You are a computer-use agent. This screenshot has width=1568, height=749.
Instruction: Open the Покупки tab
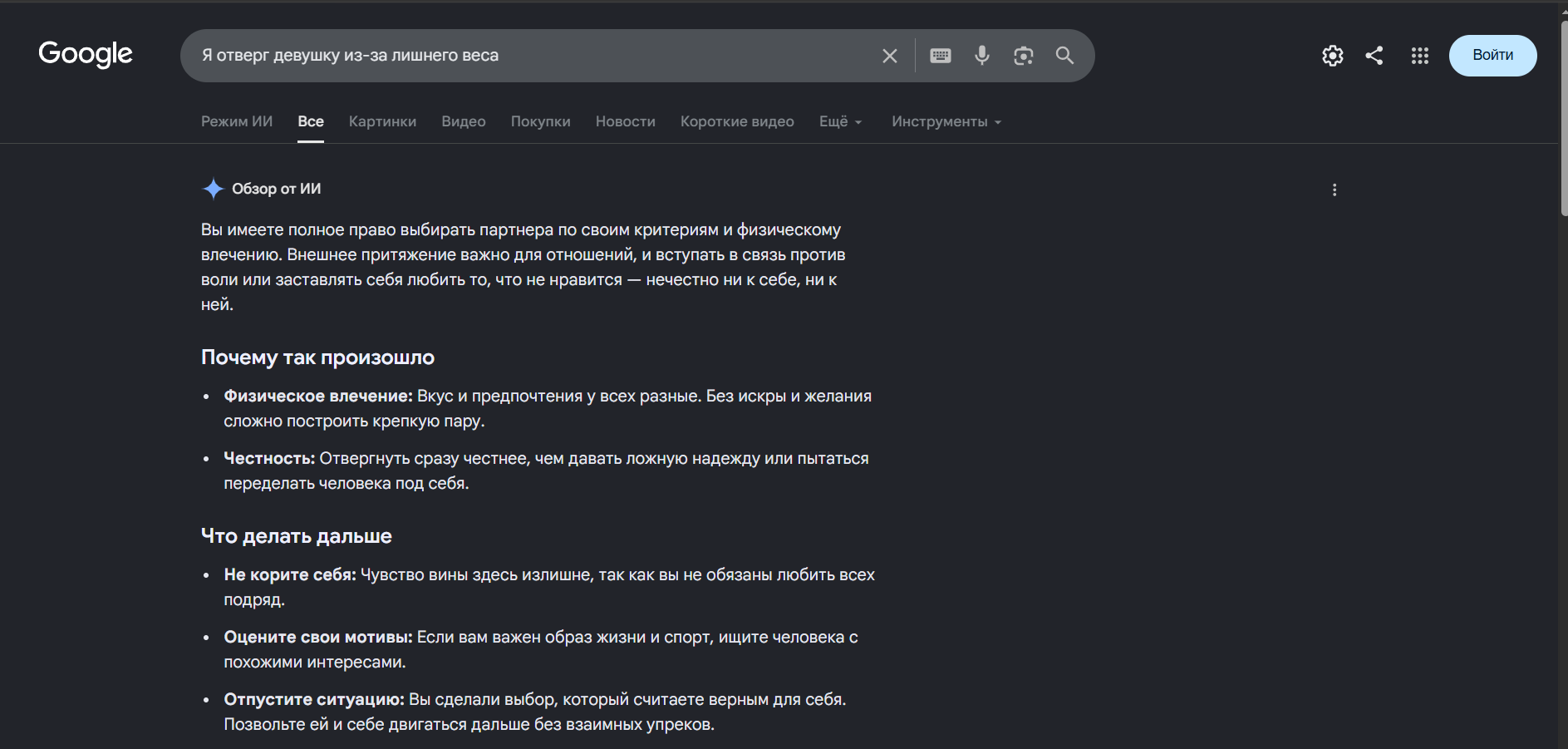click(541, 121)
